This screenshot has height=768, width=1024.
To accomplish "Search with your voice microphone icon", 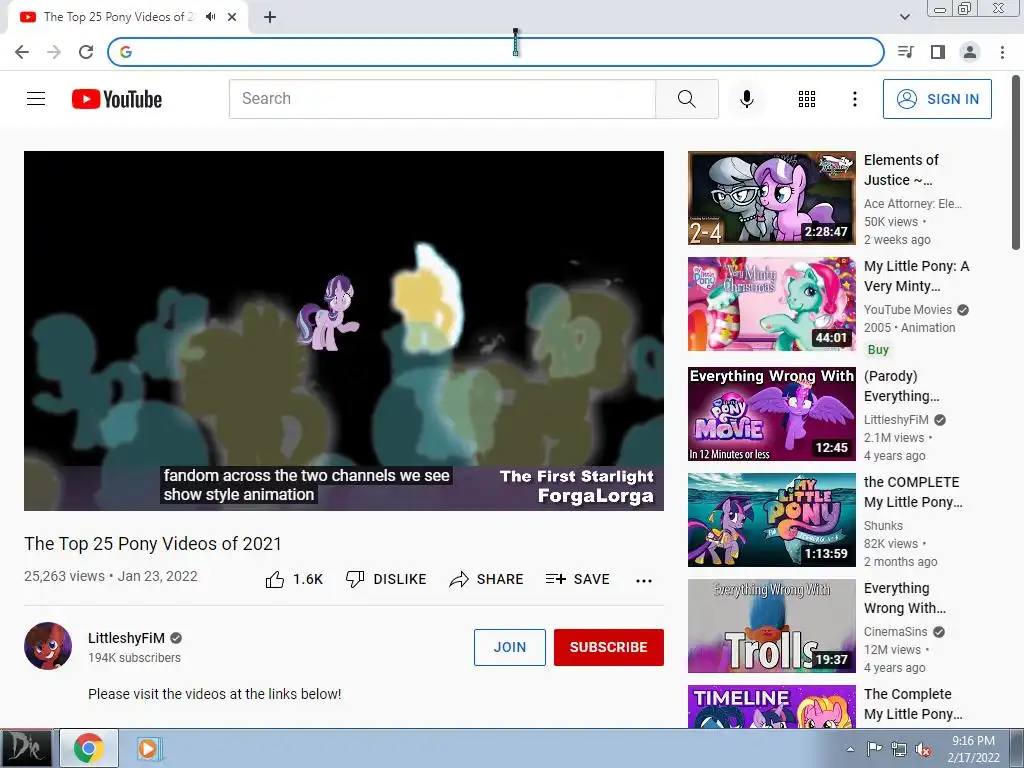I will [746, 99].
